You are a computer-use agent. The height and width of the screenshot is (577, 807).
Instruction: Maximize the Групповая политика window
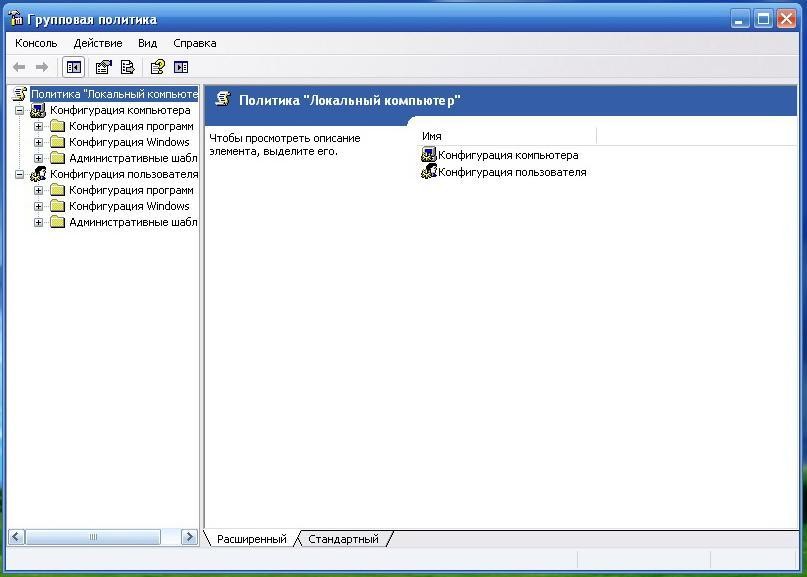click(763, 19)
